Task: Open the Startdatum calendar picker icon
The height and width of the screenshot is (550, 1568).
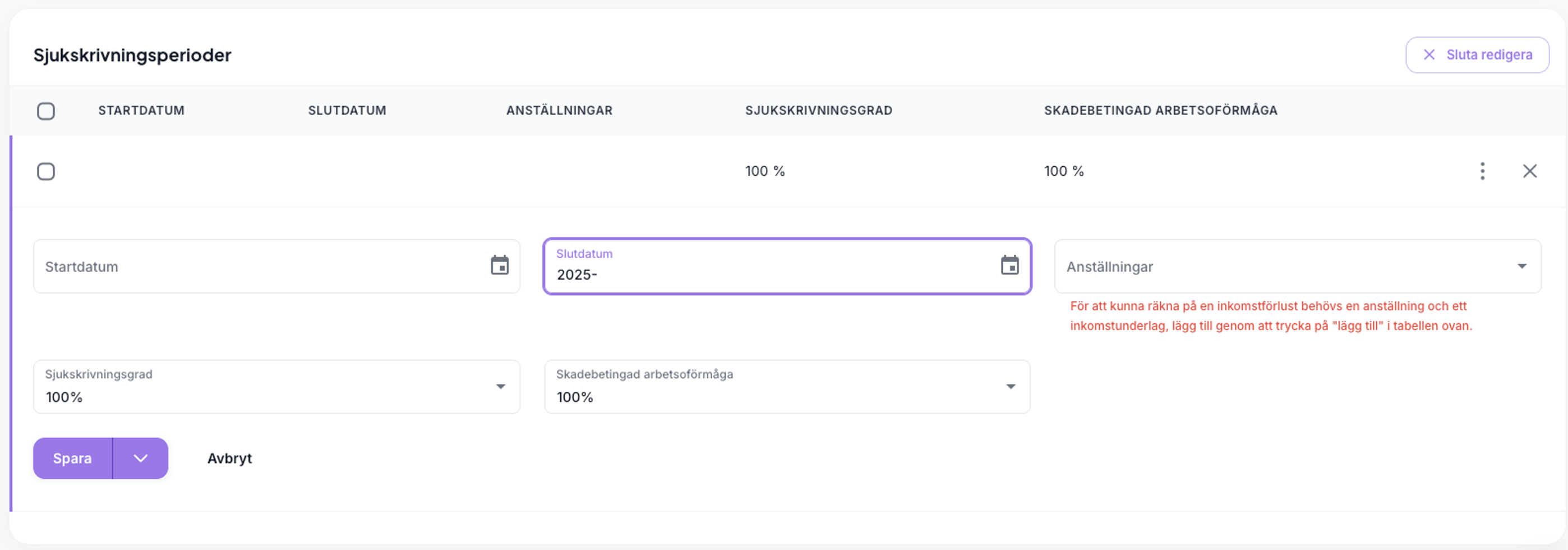Action: [499, 265]
